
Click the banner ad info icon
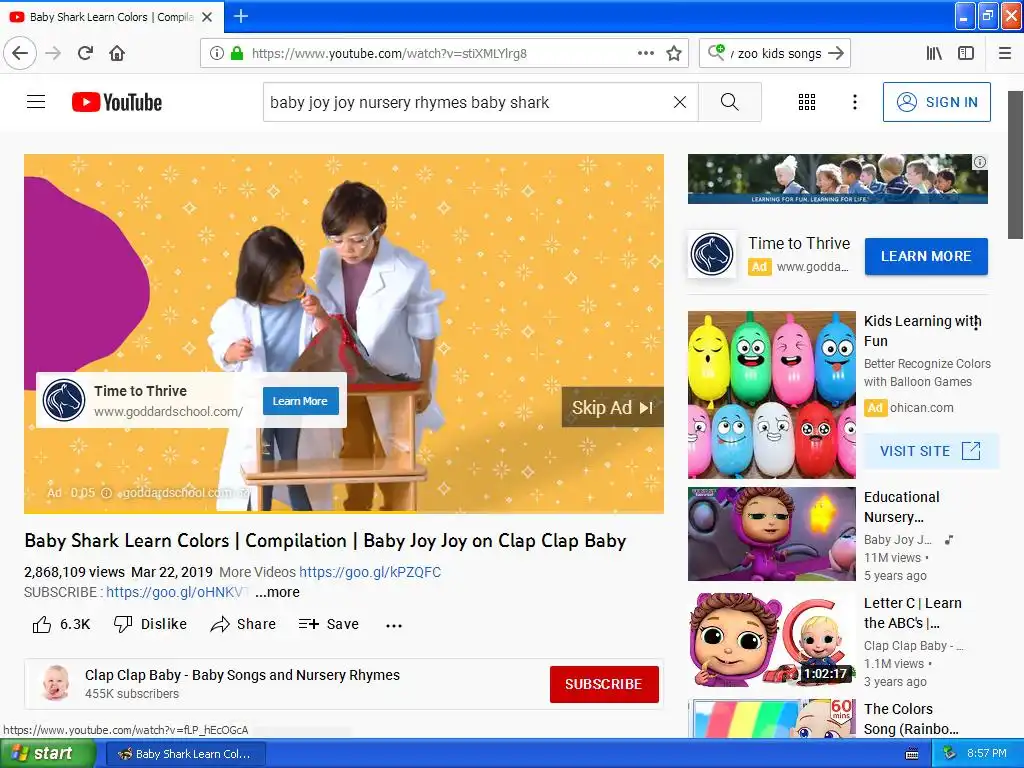[980, 162]
